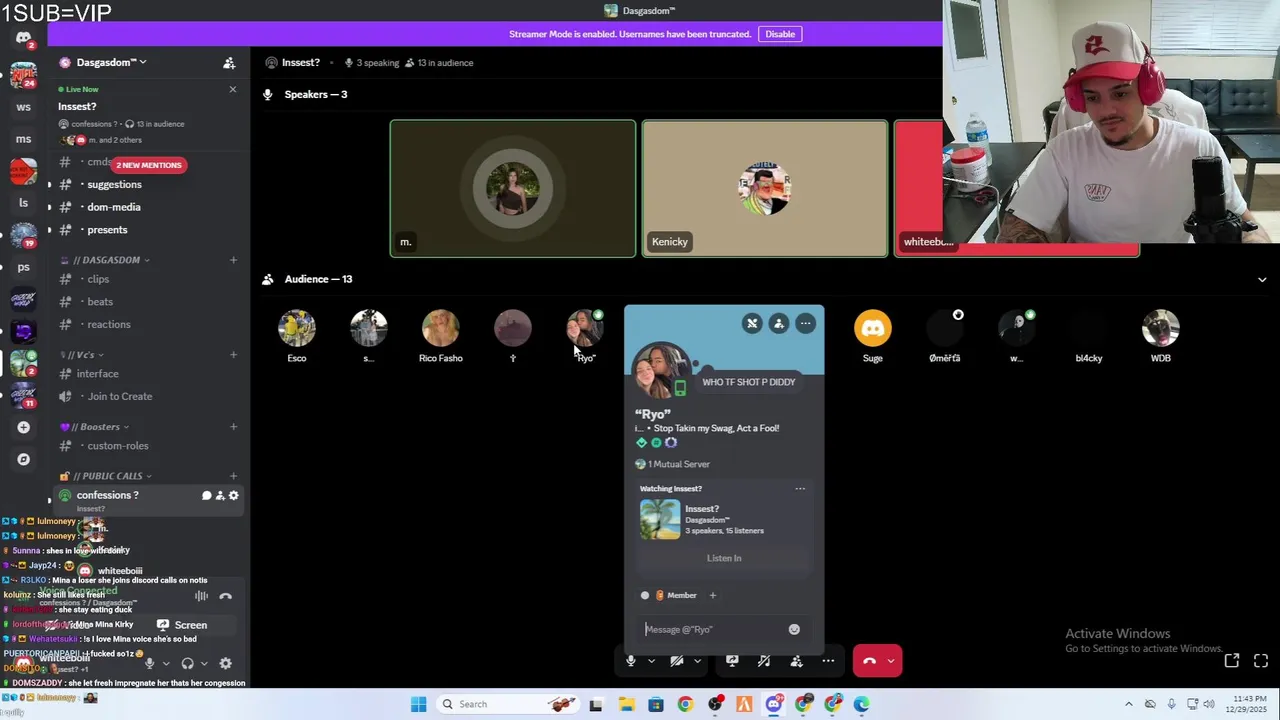Open disconnect options arrow beside red button
The width and height of the screenshot is (1280, 720).
tap(890, 661)
